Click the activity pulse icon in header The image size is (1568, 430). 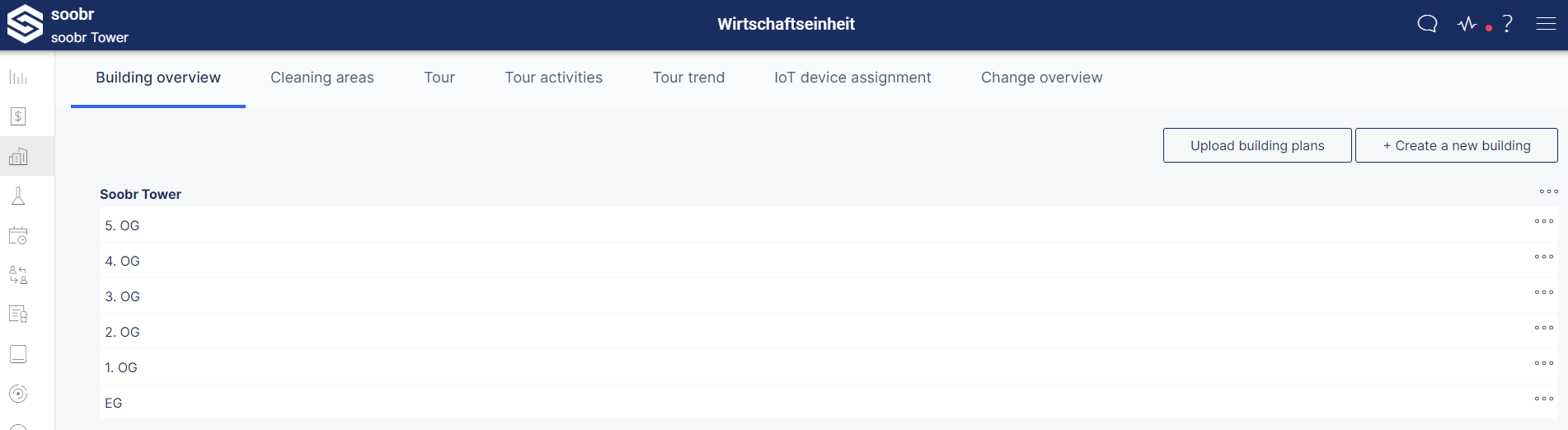pos(1467,24)
